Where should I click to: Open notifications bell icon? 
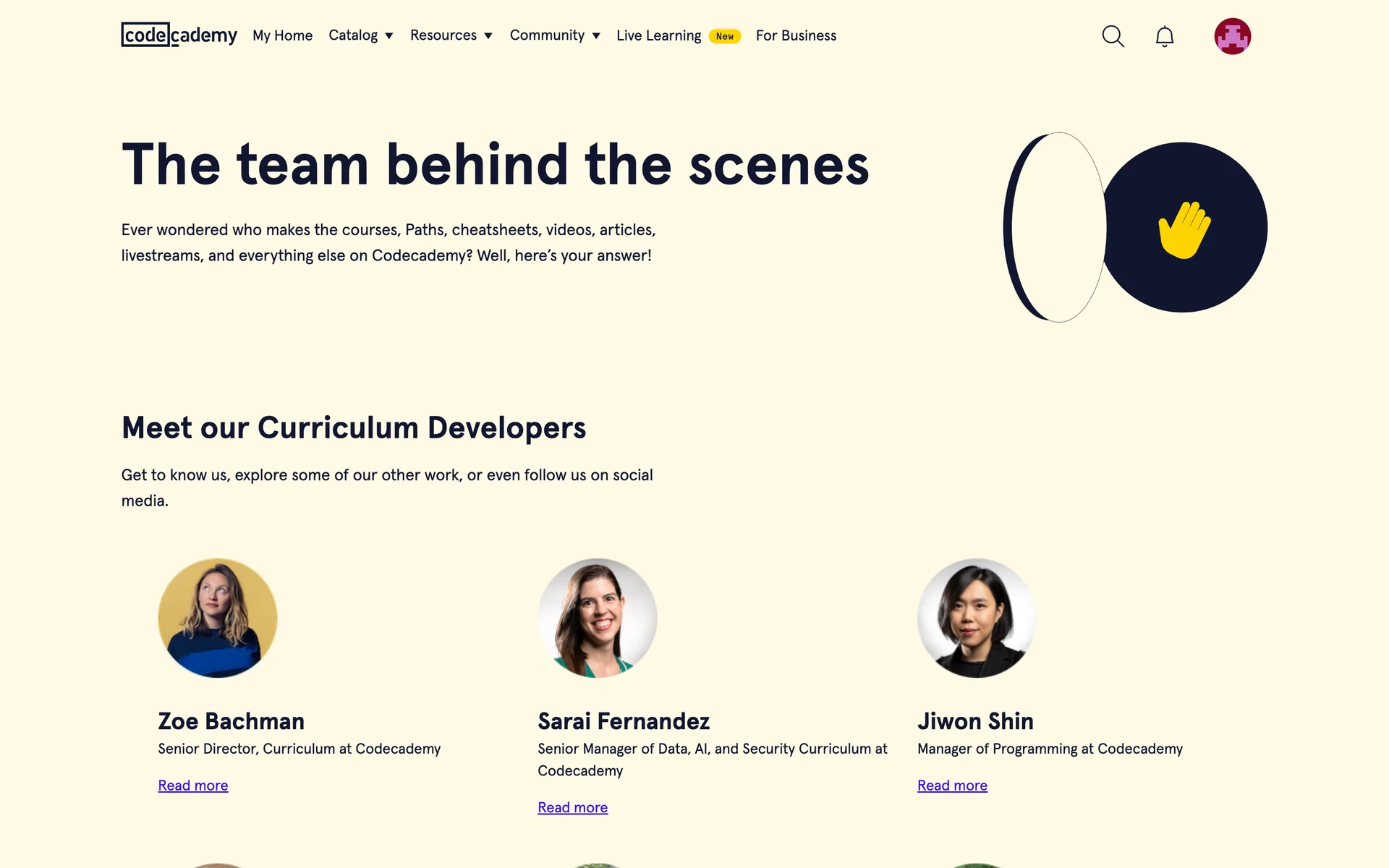pos(1164,36)
